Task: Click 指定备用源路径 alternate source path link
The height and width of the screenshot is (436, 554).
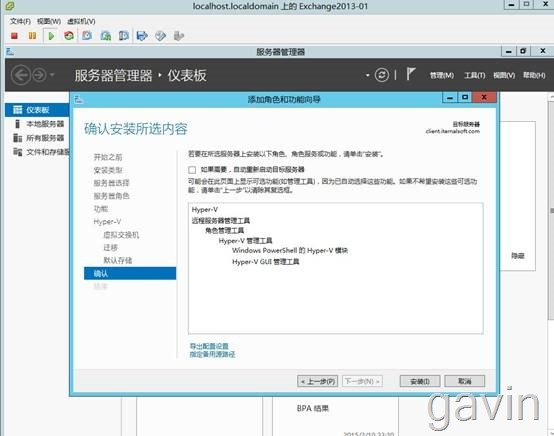Action: [x=212, y=354]
